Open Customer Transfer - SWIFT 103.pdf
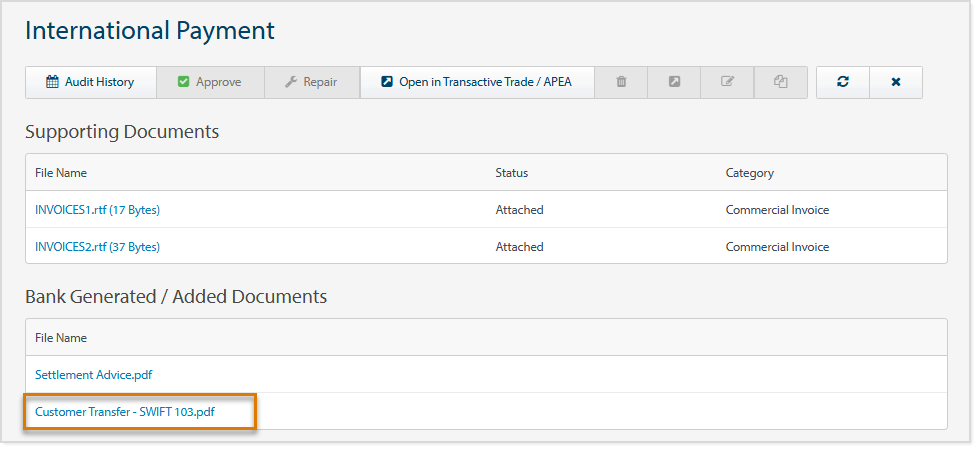 [125, 411]
